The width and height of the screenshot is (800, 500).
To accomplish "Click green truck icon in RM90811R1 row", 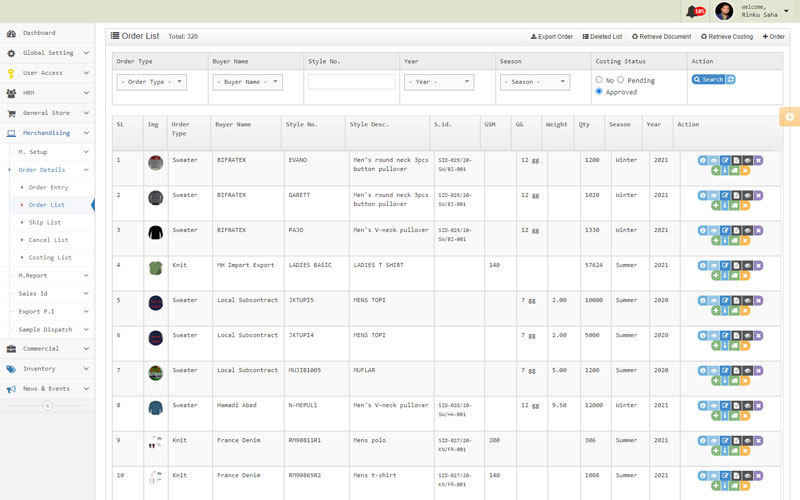I will (x=734, y=451).
